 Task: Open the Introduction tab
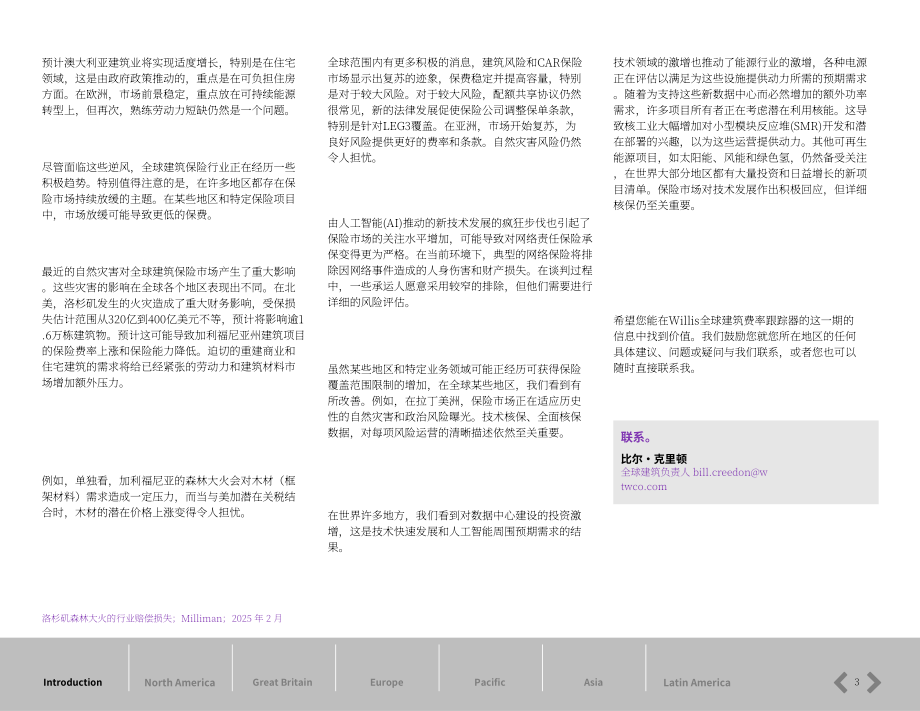(72, 682)
